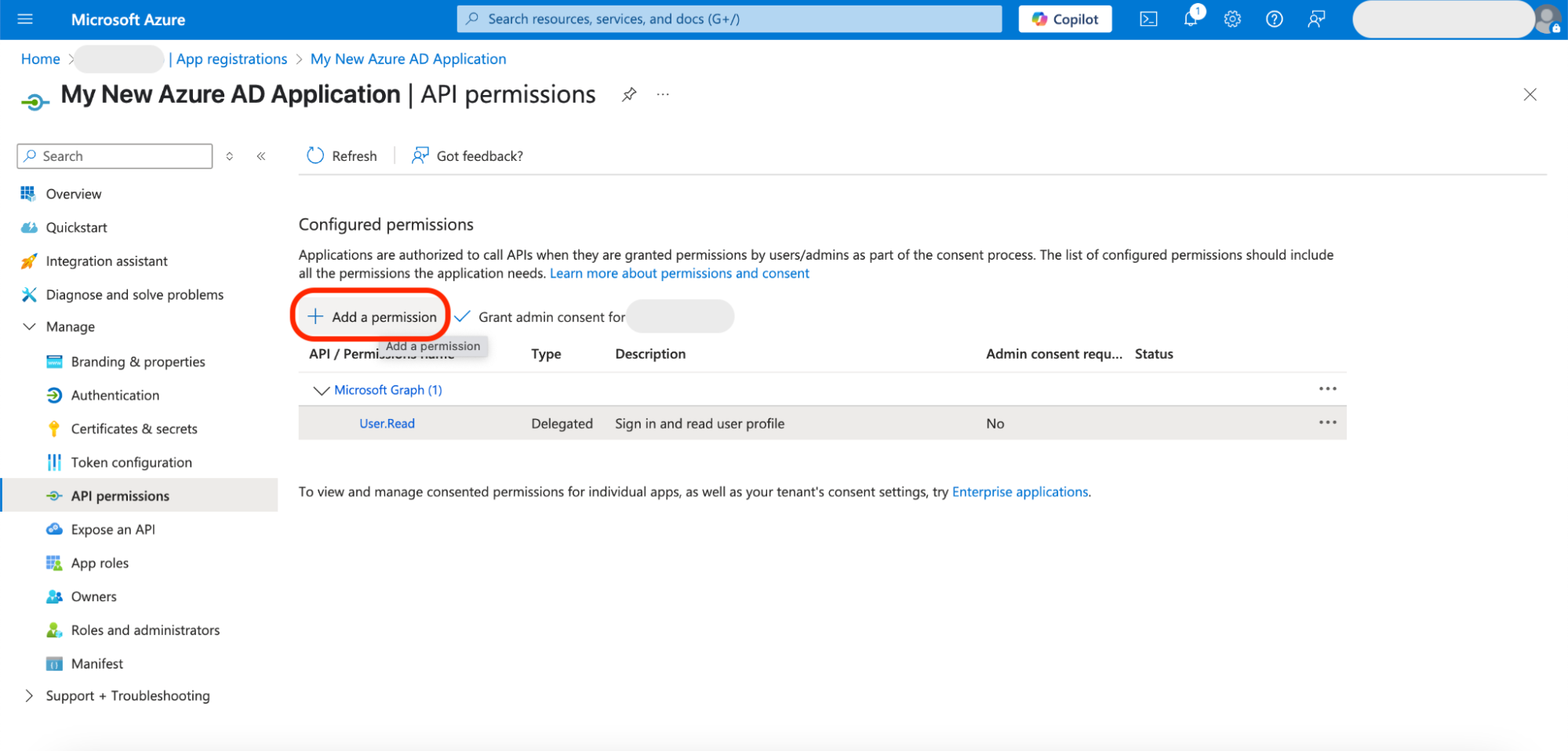The width and height of the screenshot is (1568, 751).
Task: Click Add a permission
Action: click(372, 316)
